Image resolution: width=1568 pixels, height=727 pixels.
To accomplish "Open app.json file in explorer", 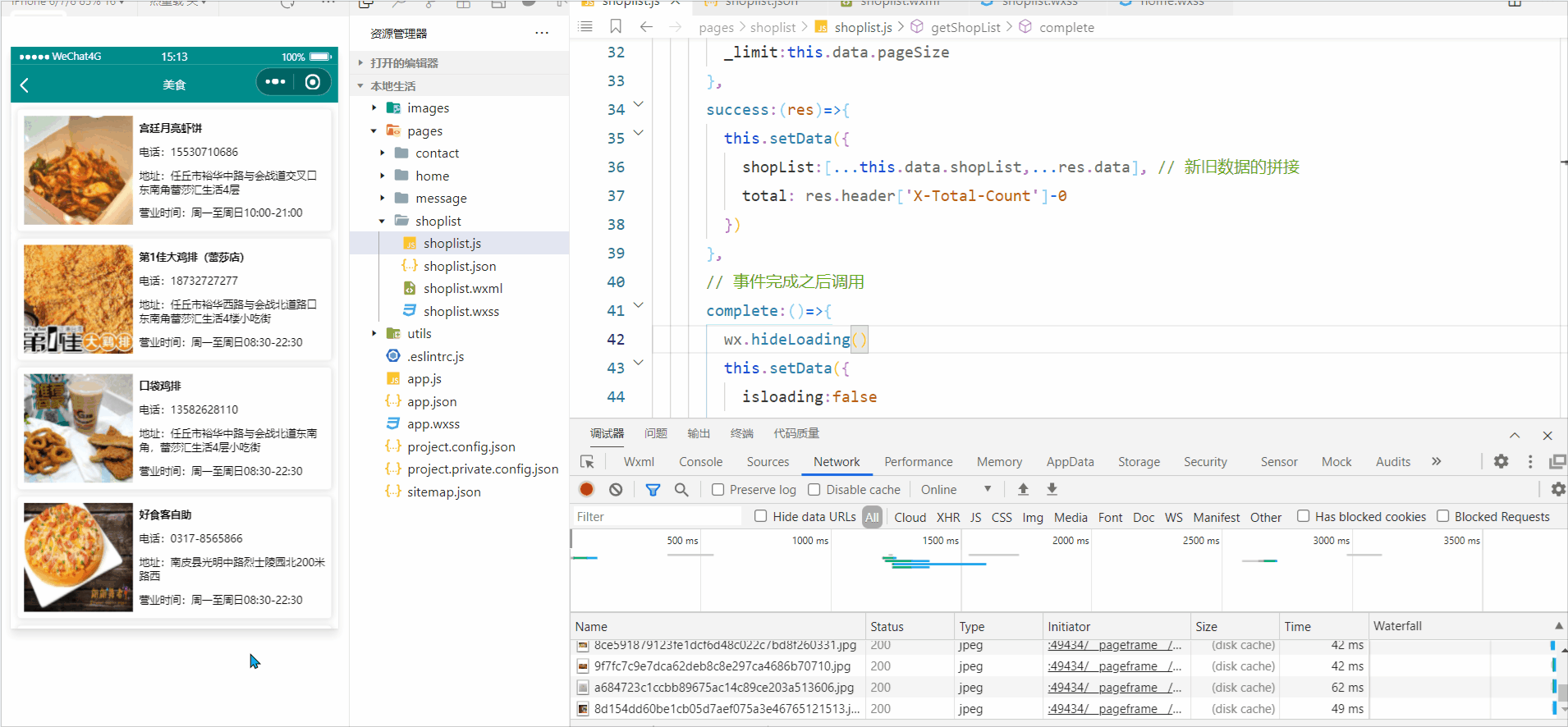I will click(x=431, y=401).
